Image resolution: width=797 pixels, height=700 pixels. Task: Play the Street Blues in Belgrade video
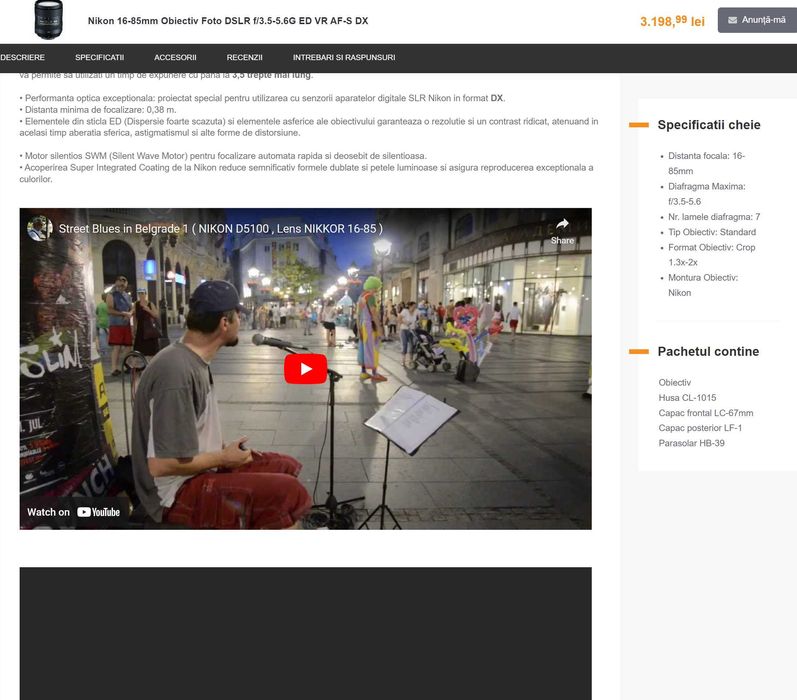point(305,369)
